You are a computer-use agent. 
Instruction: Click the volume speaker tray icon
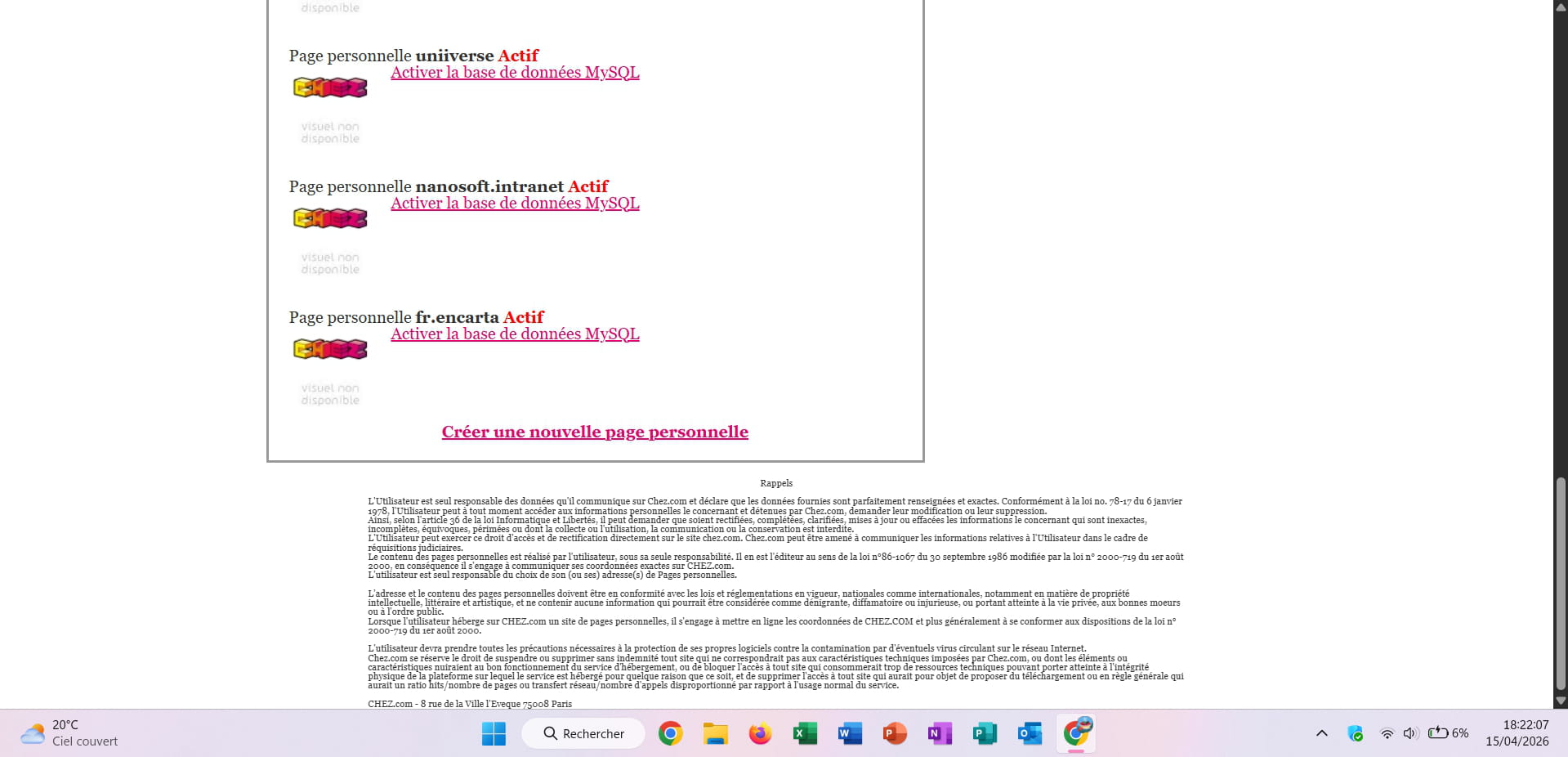(x=1410, y=733)
